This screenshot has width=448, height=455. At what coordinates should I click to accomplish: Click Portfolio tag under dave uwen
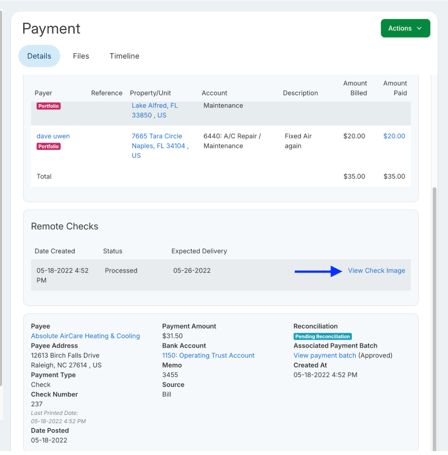[x=49, y=146]
